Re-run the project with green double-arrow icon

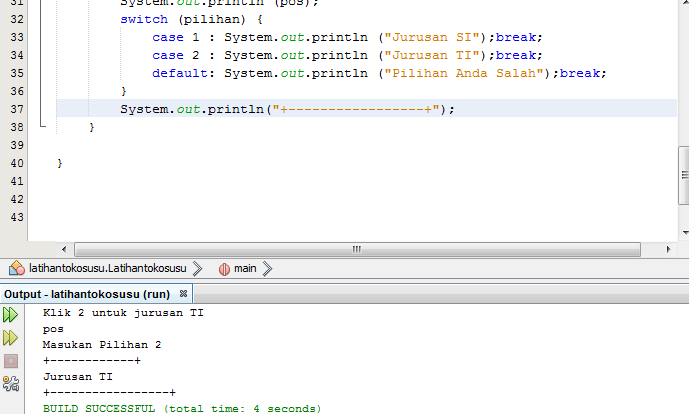(x=10, y=315)
